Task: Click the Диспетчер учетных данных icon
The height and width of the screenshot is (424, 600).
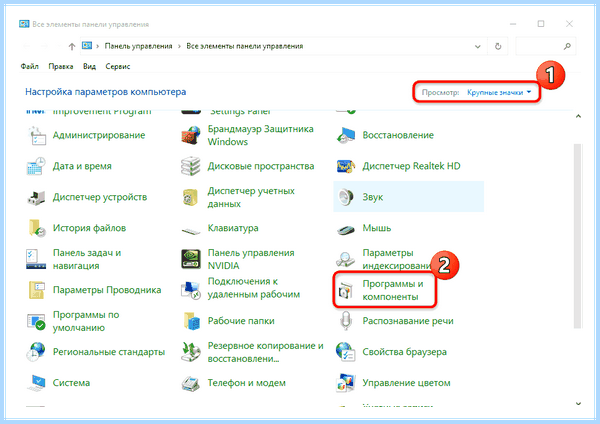Action: 191,197
